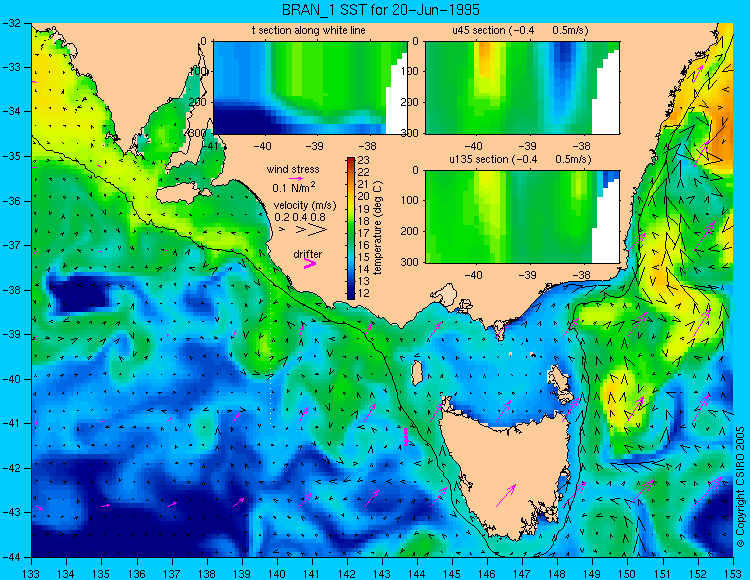This screenshot has width=750, height=580.
Task: Click latitude tick label -44 on the main map axis
Action: click(12, 557)
